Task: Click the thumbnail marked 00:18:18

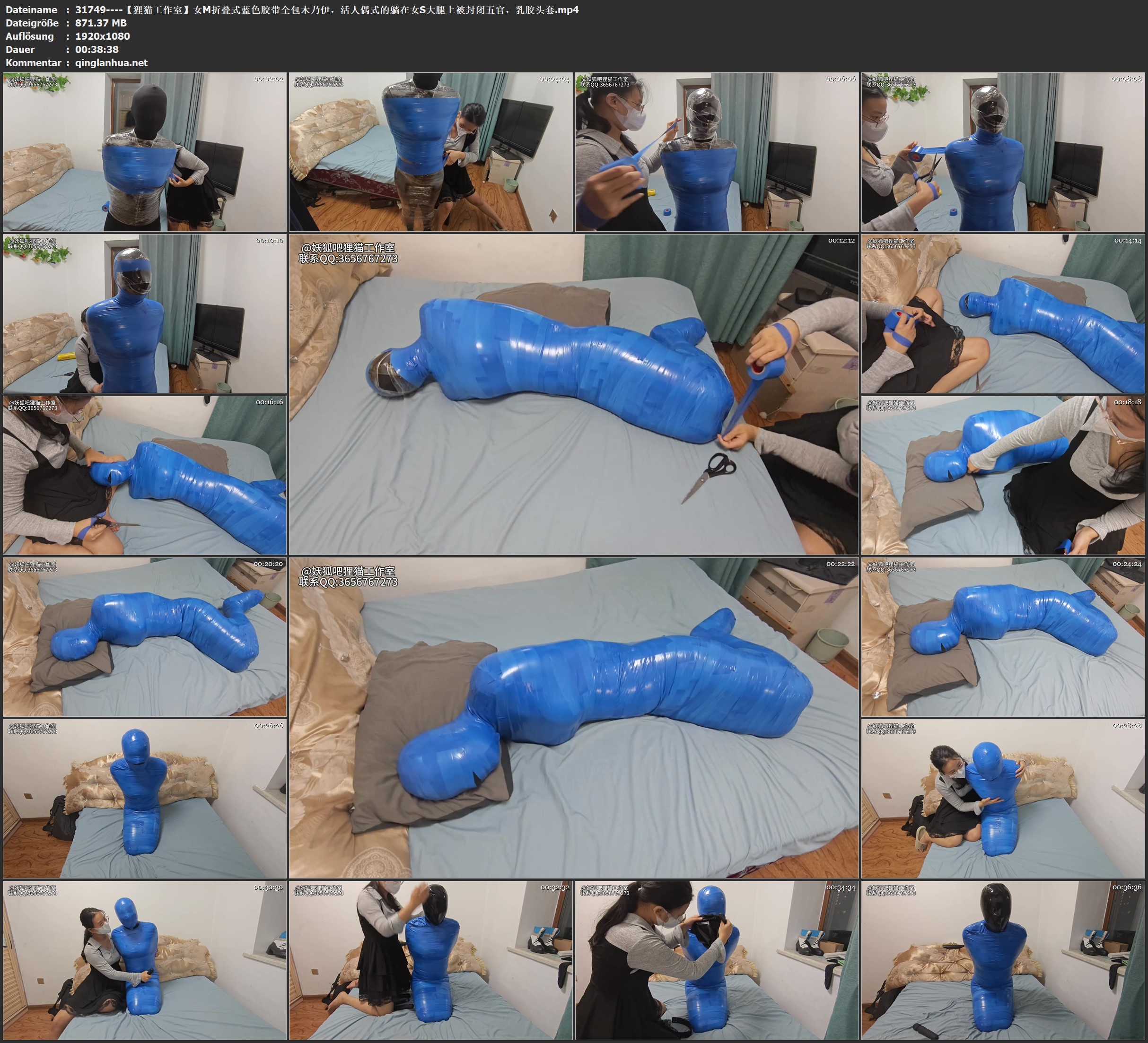Action: point(1003,475)
